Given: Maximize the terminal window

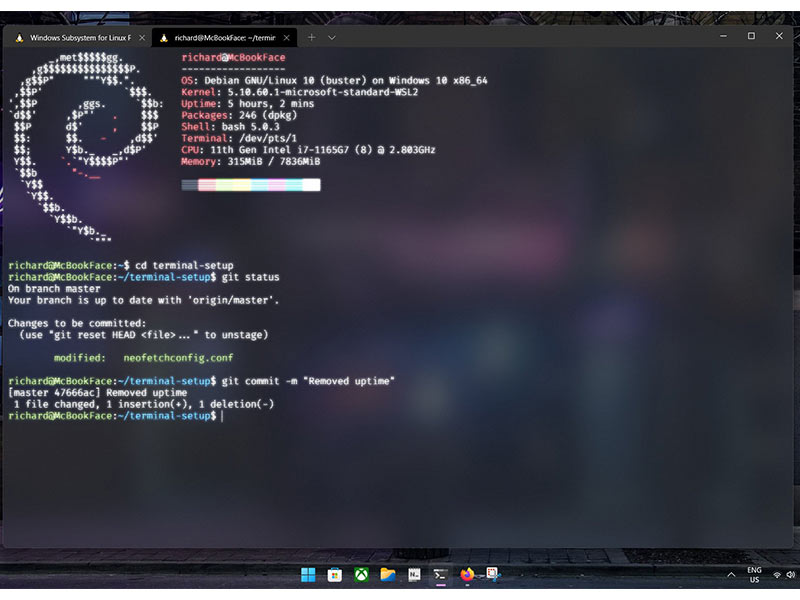Looking at the screenshot, I should [751, 36].
